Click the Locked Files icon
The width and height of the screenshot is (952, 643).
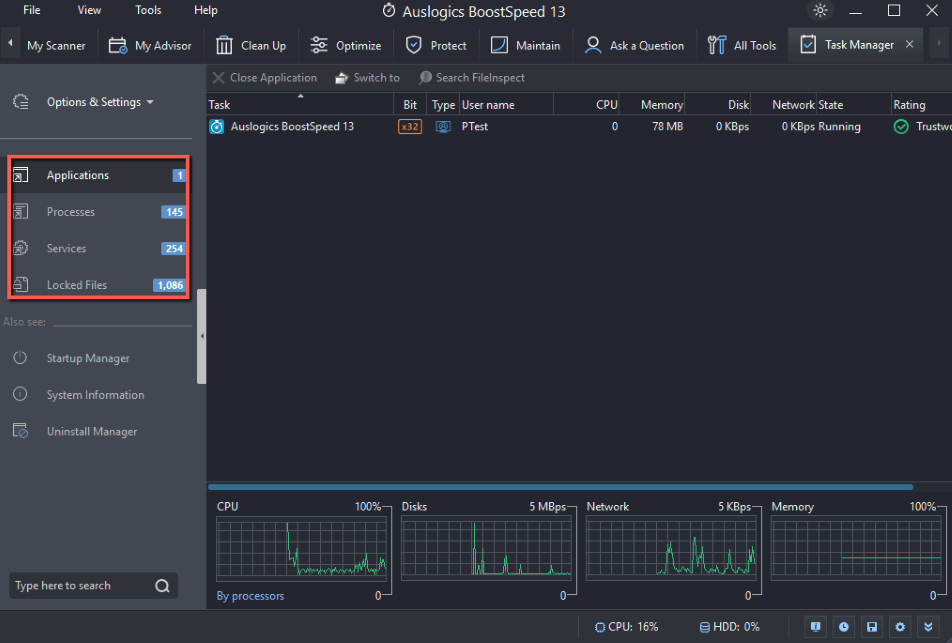(x=21, y=284)
